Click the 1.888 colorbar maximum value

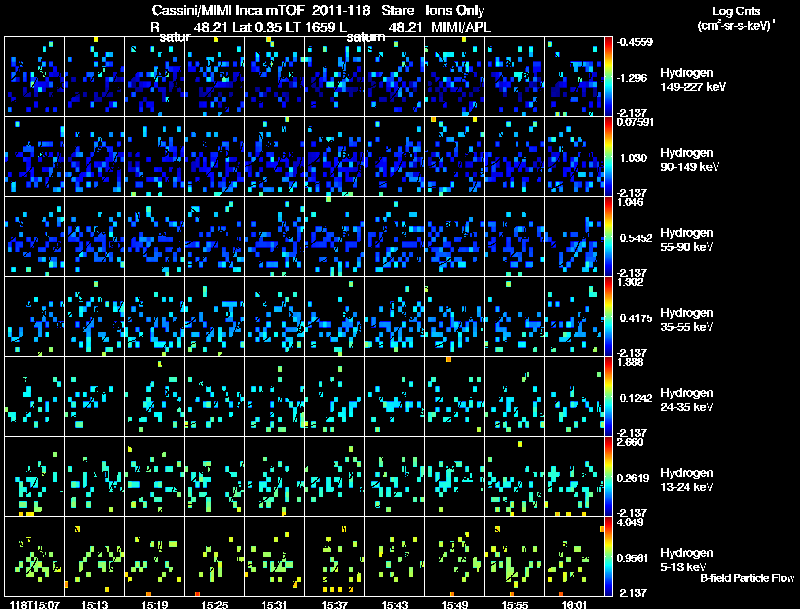[x=630, y=362]
